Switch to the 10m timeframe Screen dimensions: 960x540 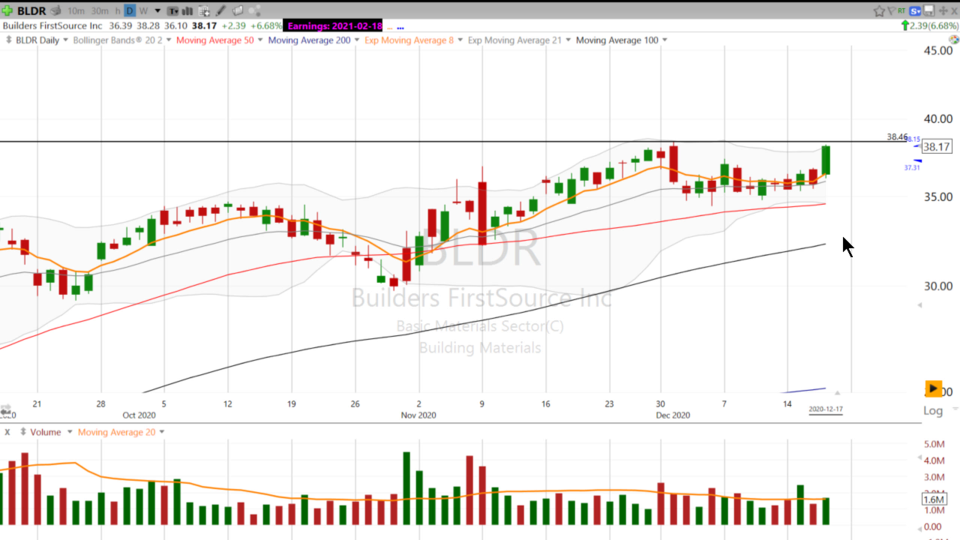pyautogui.click(x=76, y=11)
